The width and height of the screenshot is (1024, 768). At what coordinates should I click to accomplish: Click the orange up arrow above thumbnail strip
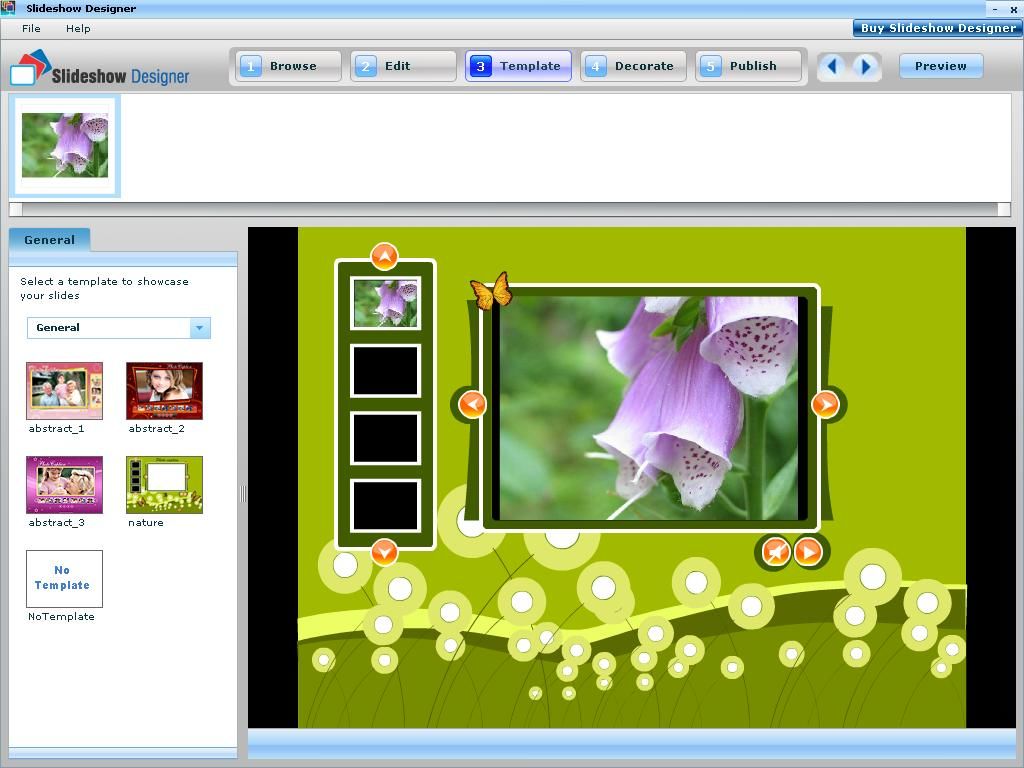[384, 257]
